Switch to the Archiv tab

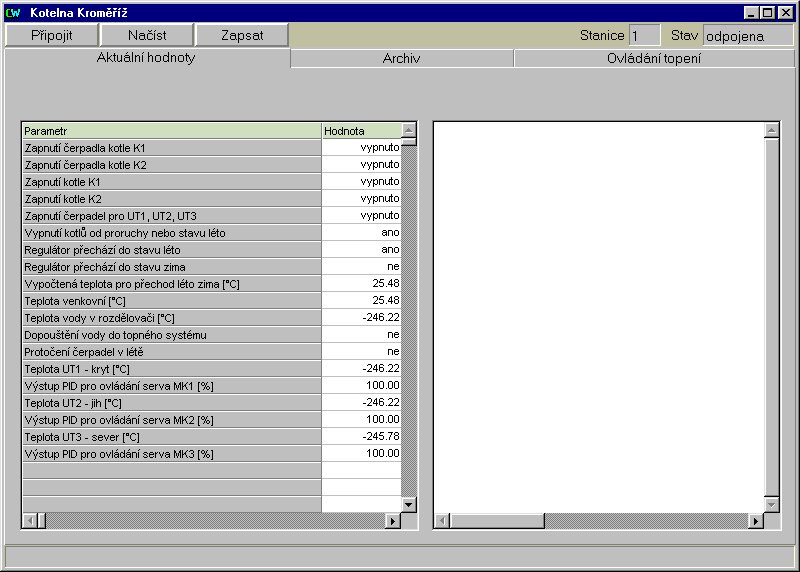[402, 59]
